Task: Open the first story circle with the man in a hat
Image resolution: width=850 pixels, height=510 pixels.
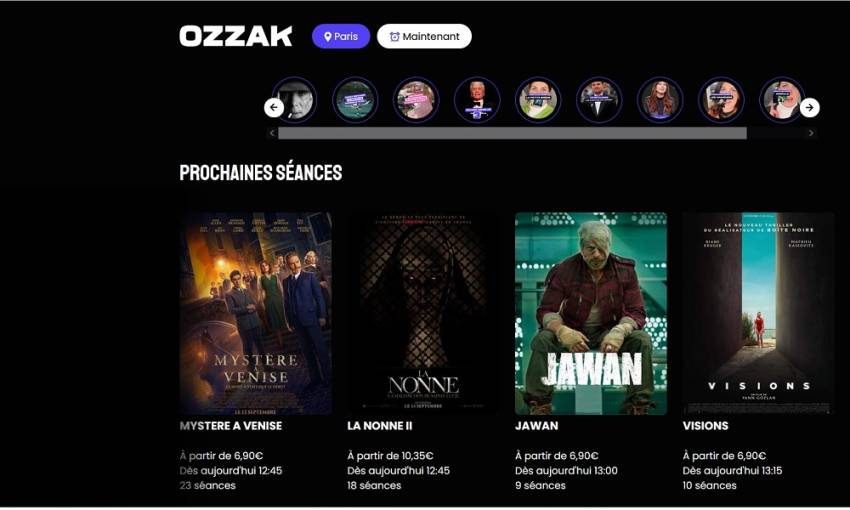Action: coord(294,100)
